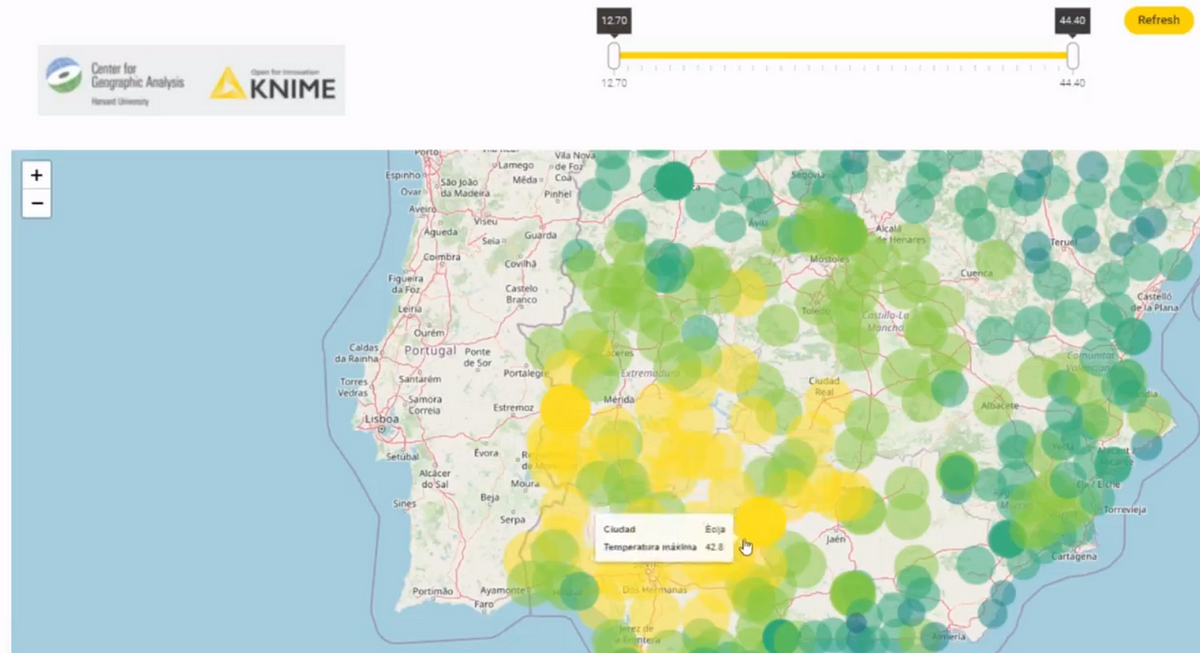Click the right slider handle at 44.40
The height and width of the screenshot is (653, 1200).
(x=1073, y=55)
